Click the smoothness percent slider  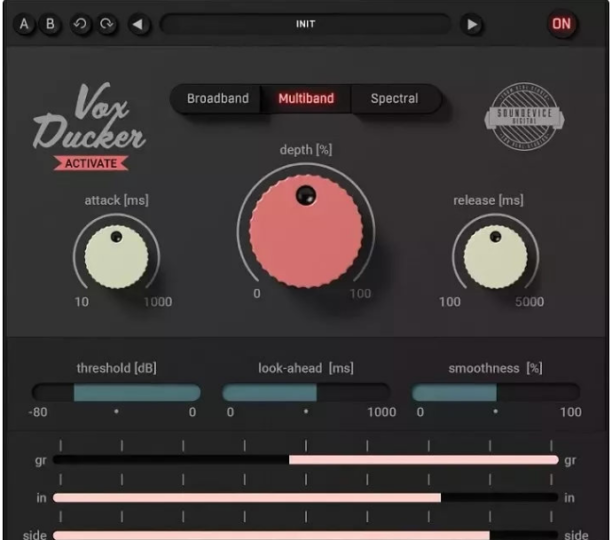[495, 393]
